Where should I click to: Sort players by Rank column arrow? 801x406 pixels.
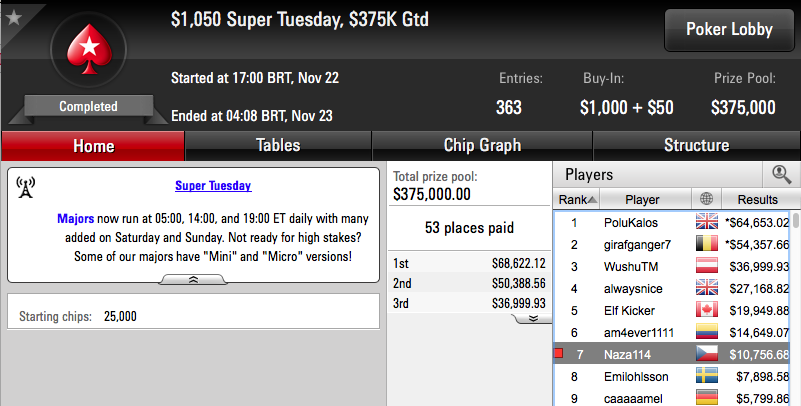point(592,200)
